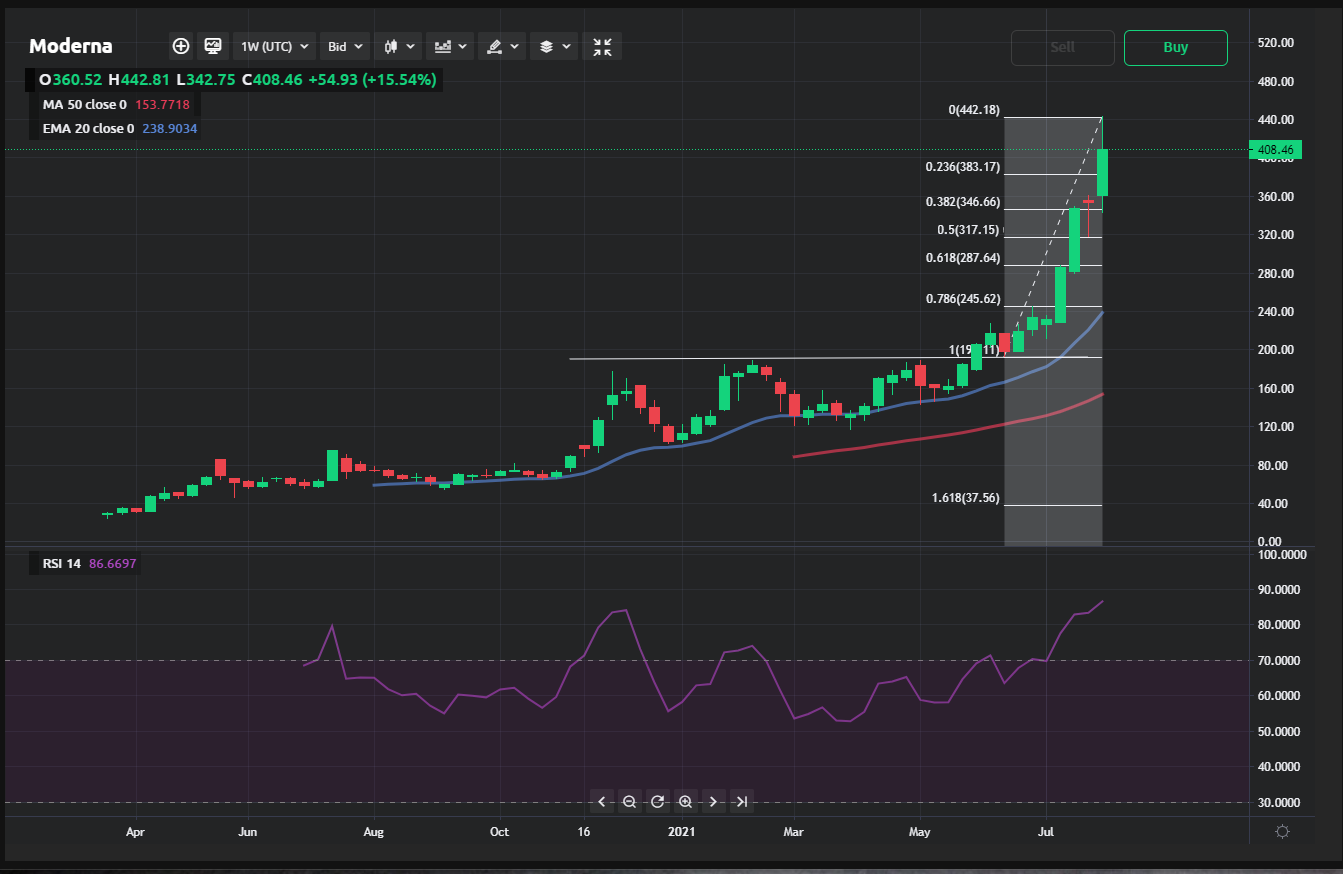Click the add instrument plus icon
This screenshot has height=874, width=1343.
click(x=181, y=46)
